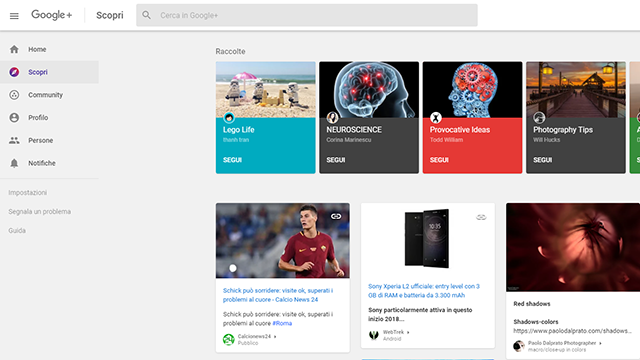Click the Red shadows post title
The width and height of the screenshot is (640, 360).
(531, 304)
